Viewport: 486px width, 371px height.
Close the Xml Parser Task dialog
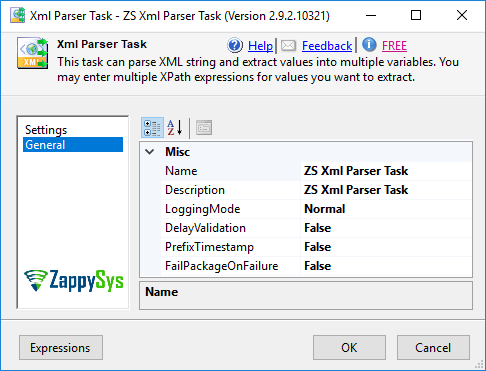pos(462,15)
